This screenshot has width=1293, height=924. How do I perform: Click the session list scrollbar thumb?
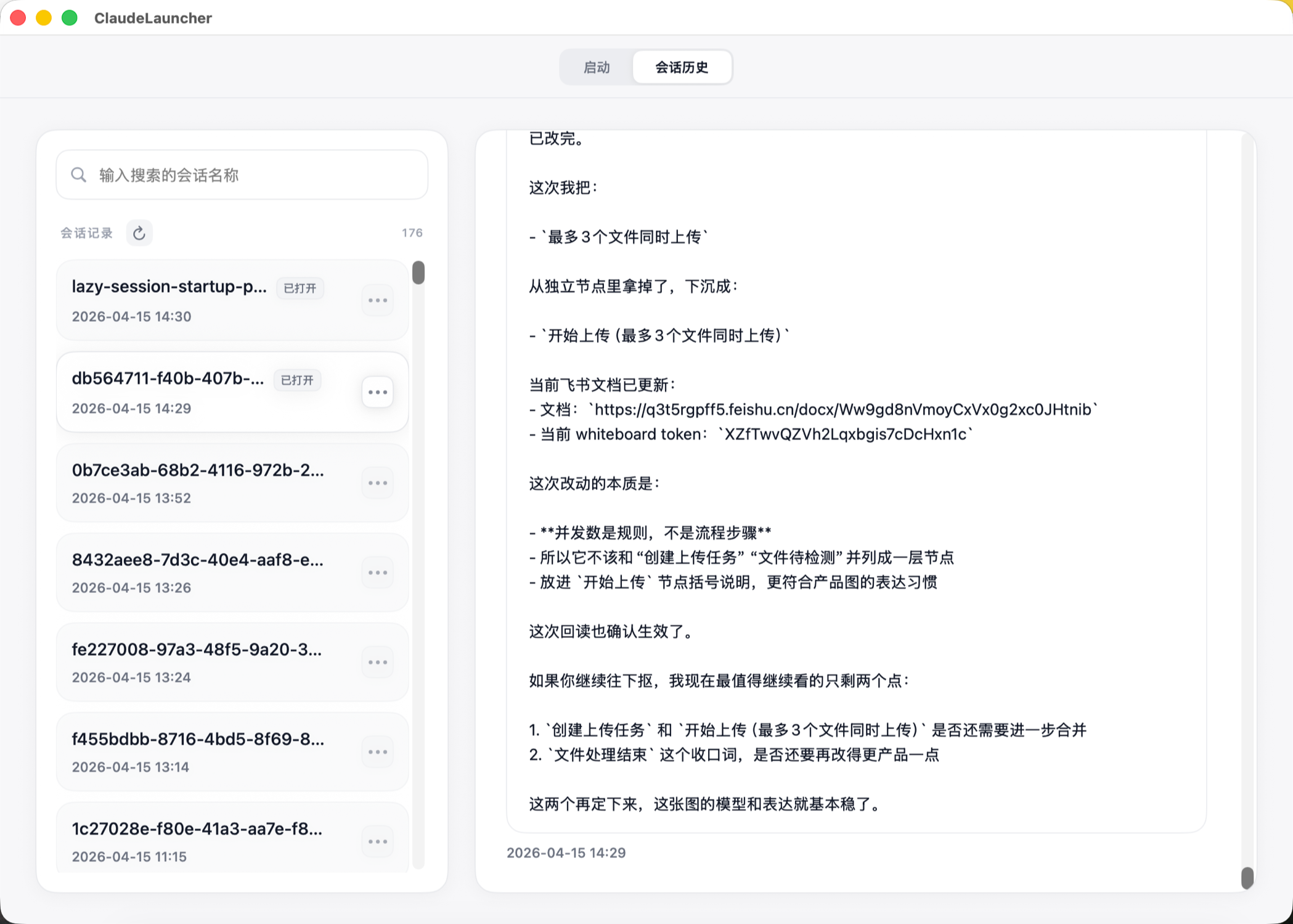(418, 272)
